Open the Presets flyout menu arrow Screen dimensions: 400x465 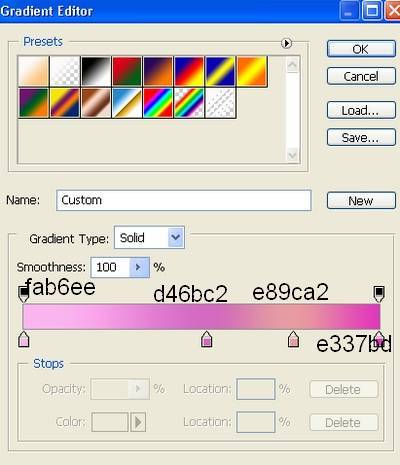tap(286, 43)
